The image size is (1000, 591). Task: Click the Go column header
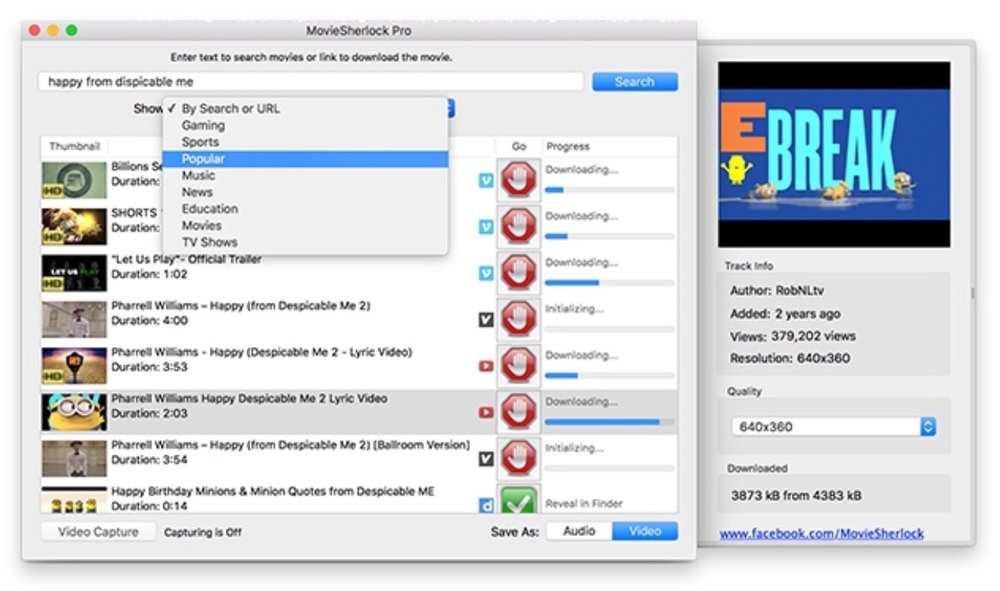point(518,146)
